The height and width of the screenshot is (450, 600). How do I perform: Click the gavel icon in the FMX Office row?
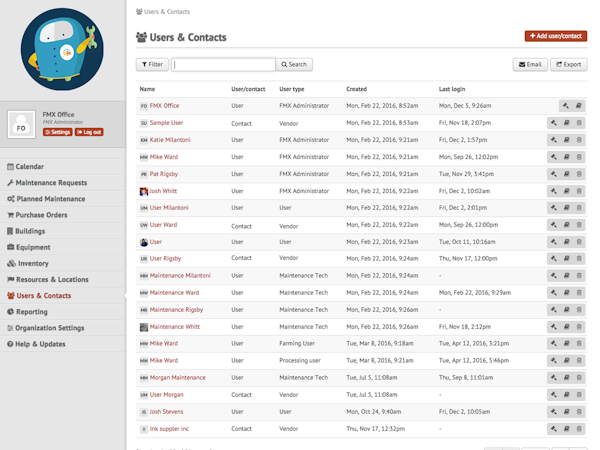pos(566,106)
